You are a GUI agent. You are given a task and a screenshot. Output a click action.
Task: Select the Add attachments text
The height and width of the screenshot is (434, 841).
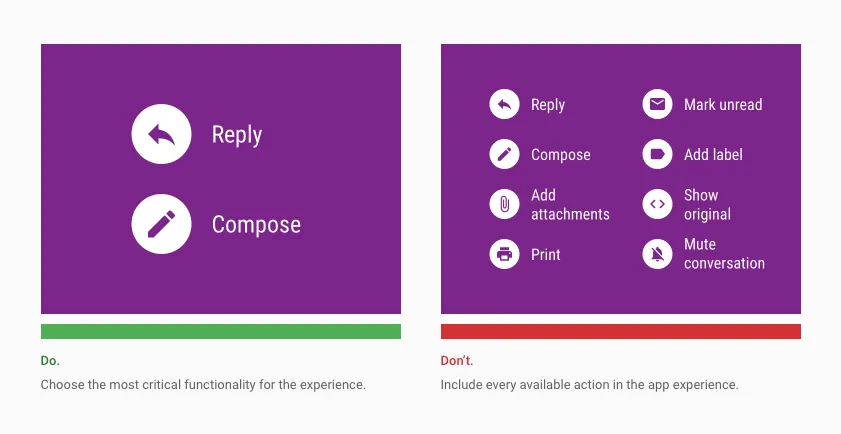coord(570,205)
